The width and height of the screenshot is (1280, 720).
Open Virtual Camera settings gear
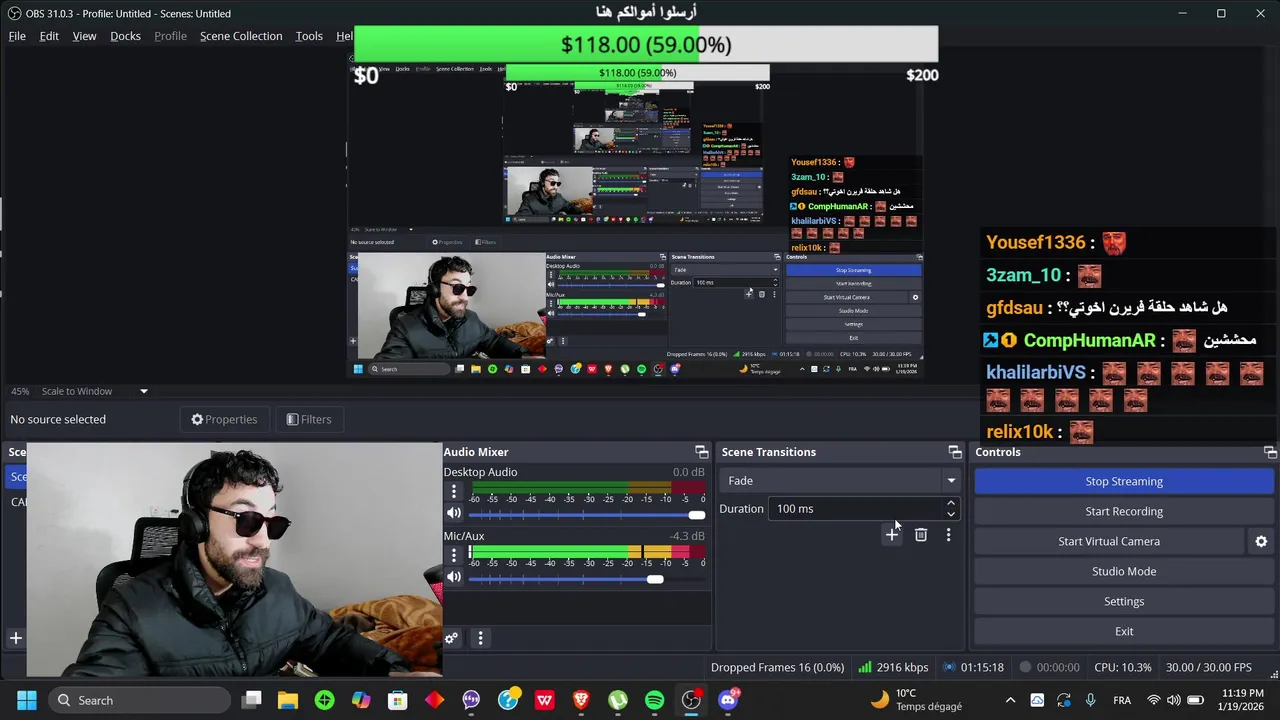click(x=1261, y=541)
